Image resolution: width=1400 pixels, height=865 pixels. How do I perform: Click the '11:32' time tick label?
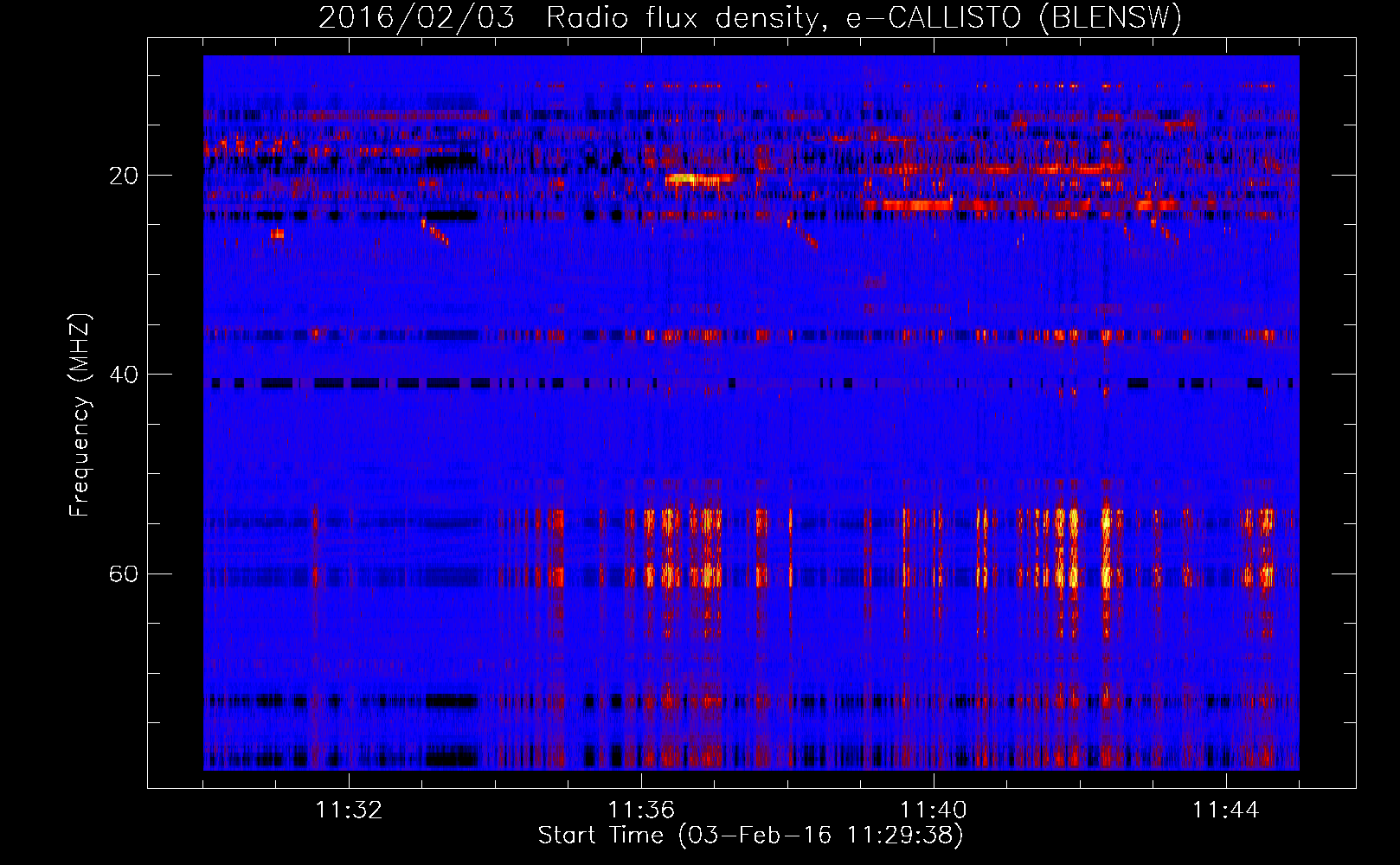tap(349, 810)
